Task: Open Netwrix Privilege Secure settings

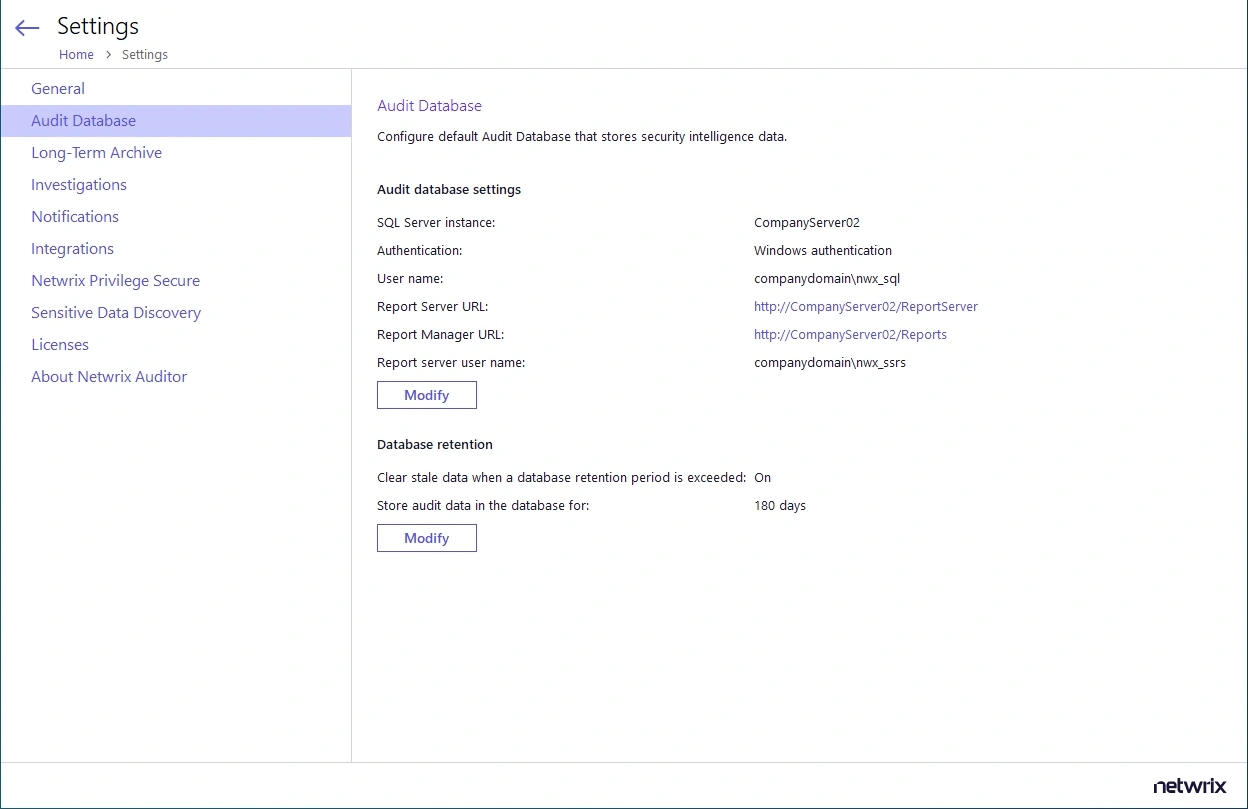Action: click(x=115, y=280)
